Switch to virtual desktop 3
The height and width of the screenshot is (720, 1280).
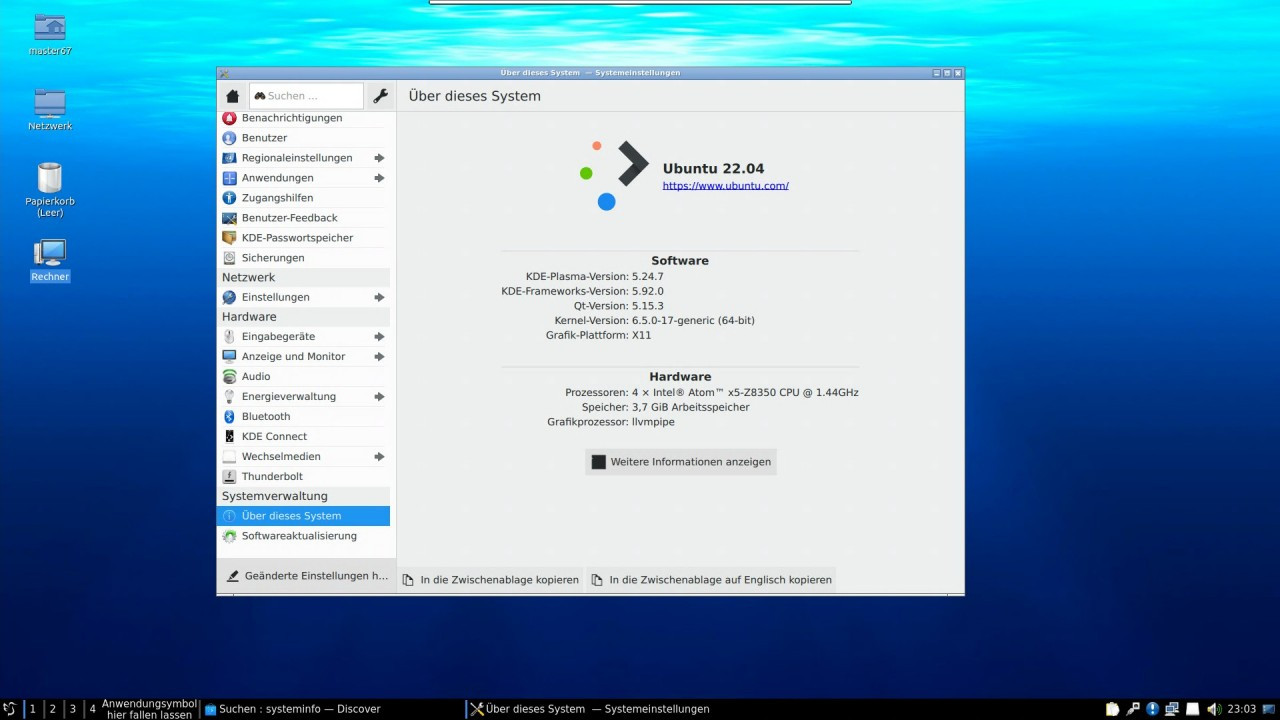tap(73, 709)
